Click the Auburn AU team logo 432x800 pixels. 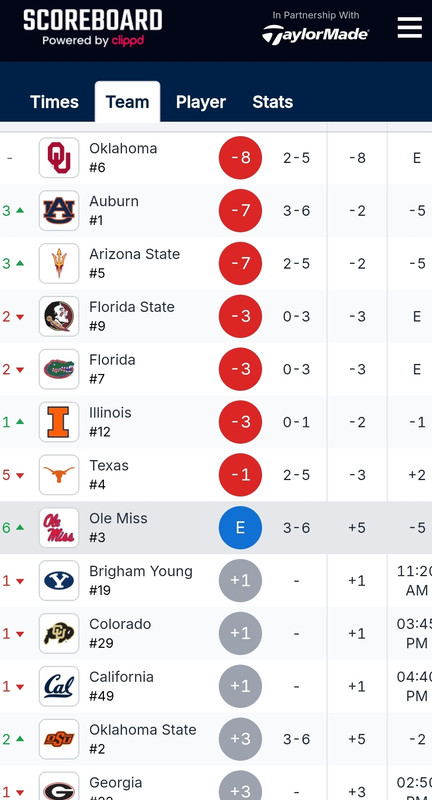(x=59, y=211)
